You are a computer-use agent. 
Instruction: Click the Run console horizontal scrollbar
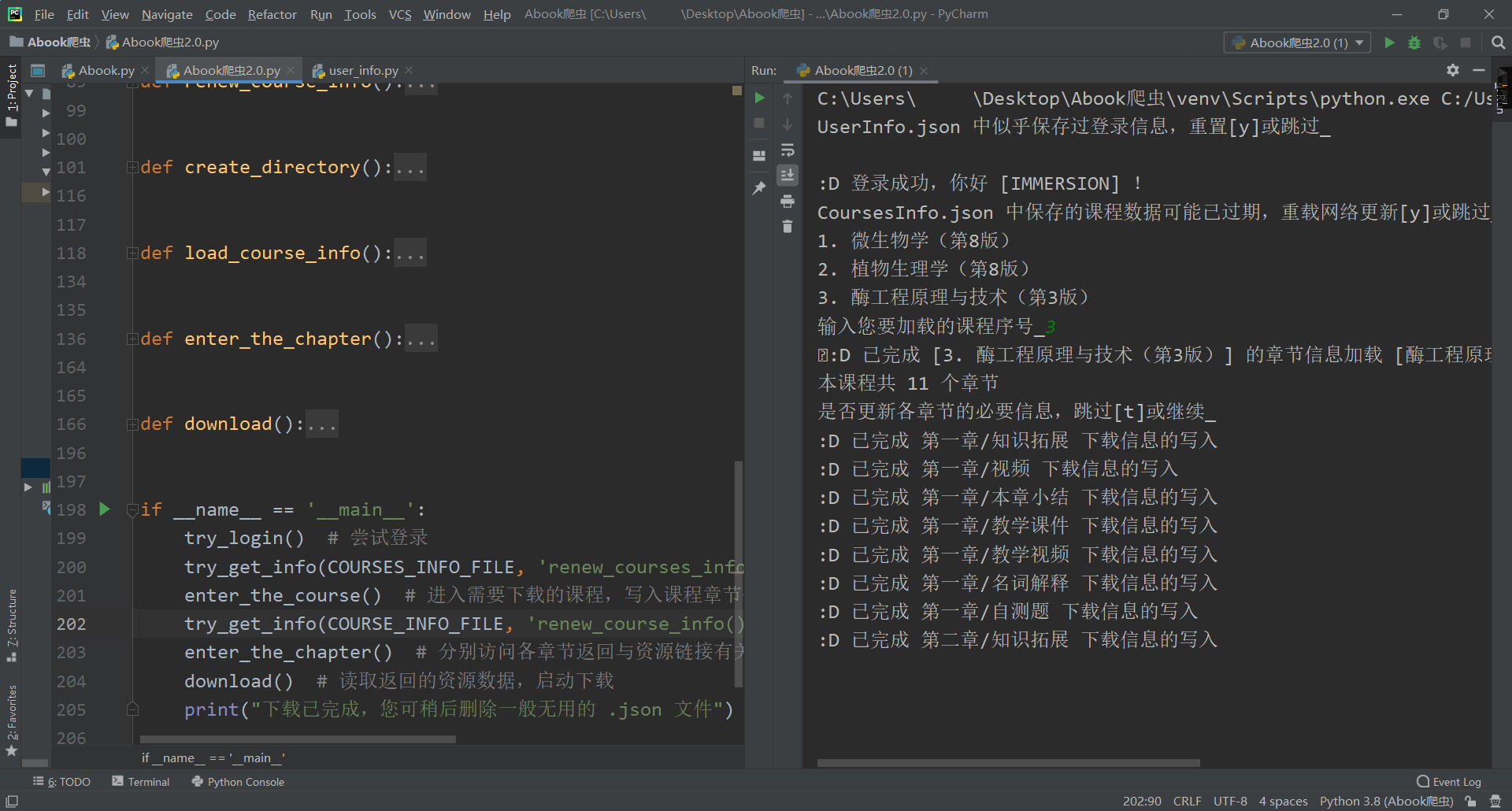coord(1008,763)
